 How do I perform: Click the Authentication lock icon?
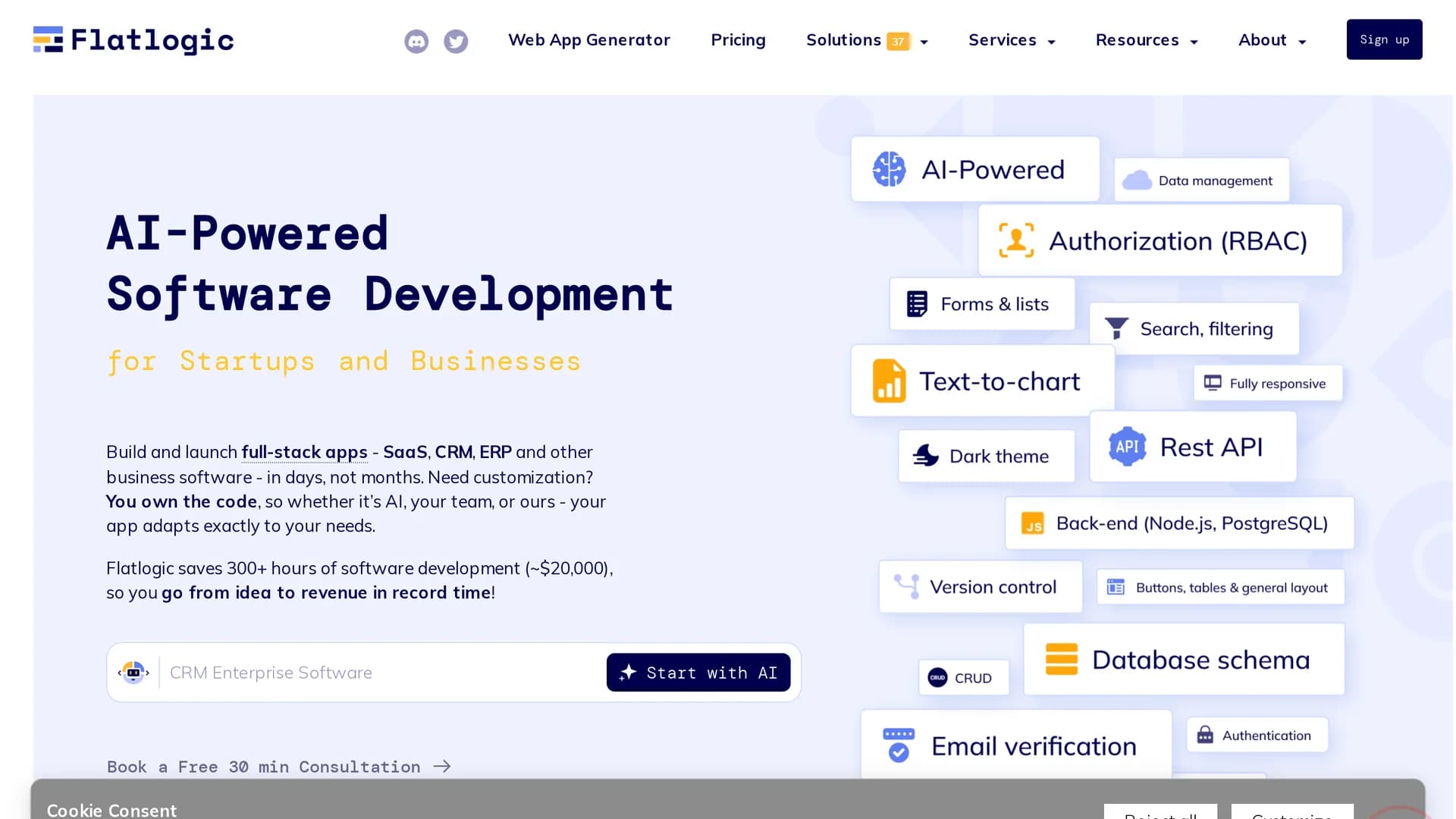point(1205,735)
